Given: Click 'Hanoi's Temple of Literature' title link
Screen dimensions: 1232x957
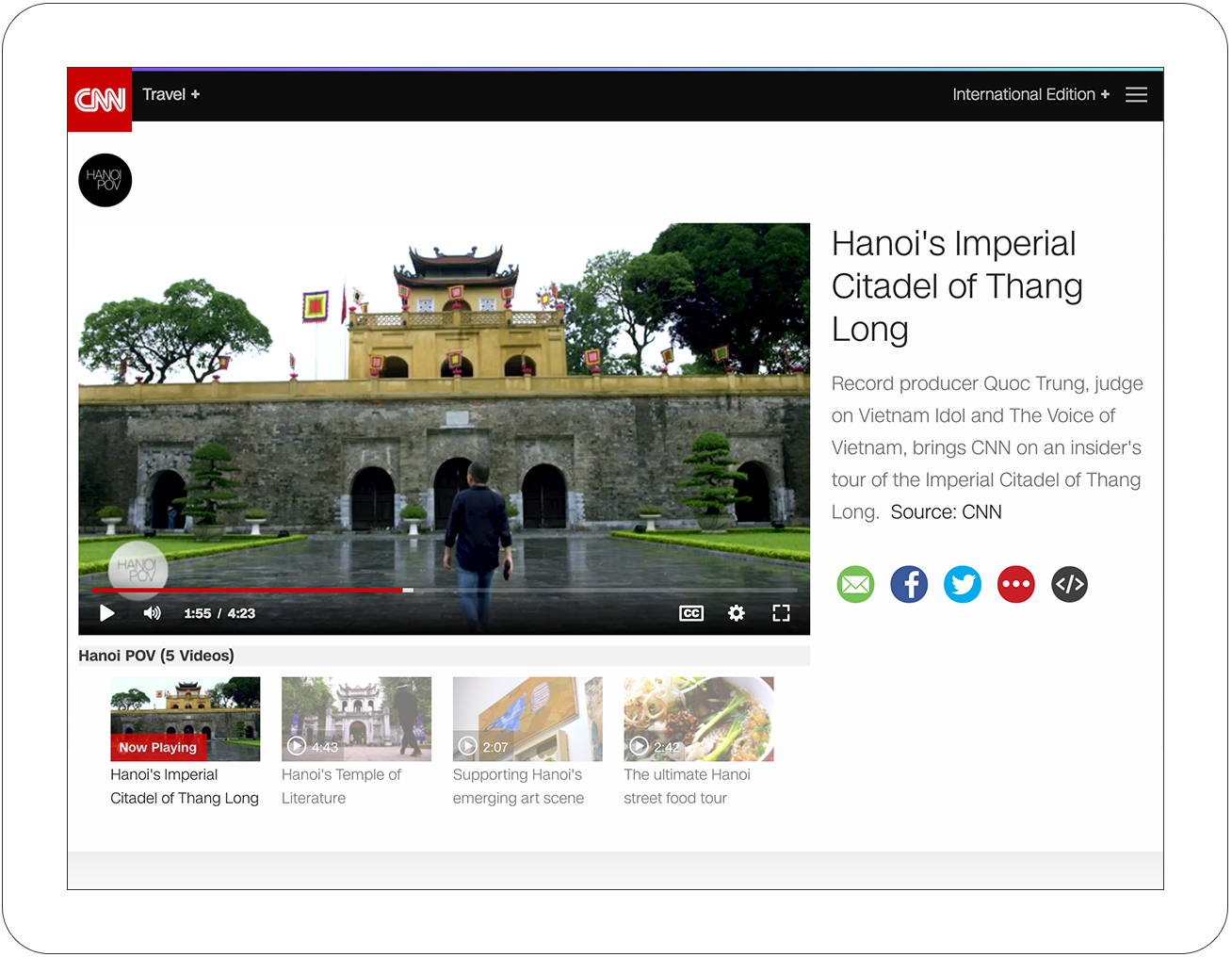Looking at the screenshot, I should coord(341,787).
